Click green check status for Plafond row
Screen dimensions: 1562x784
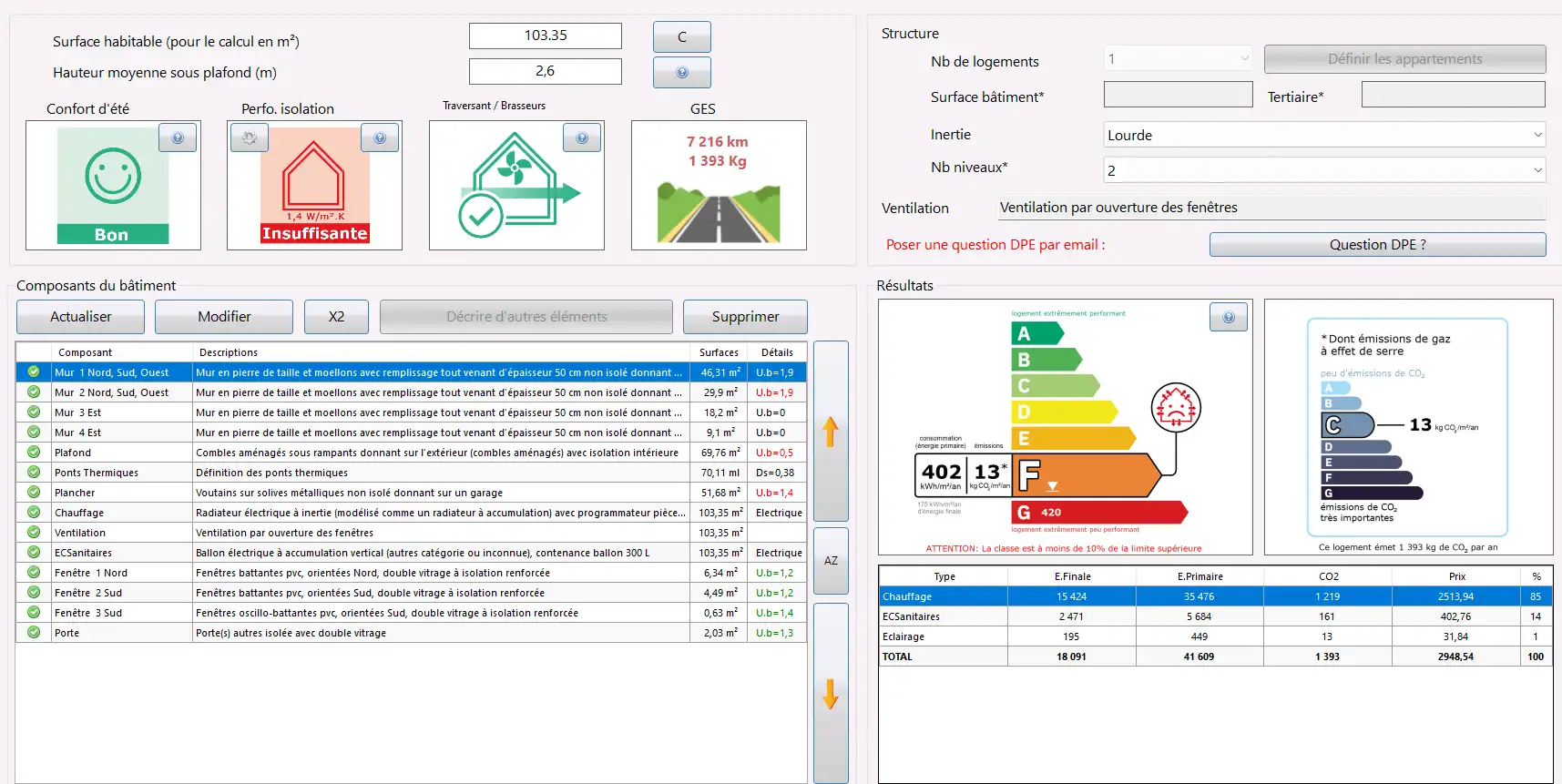point(34,453)
